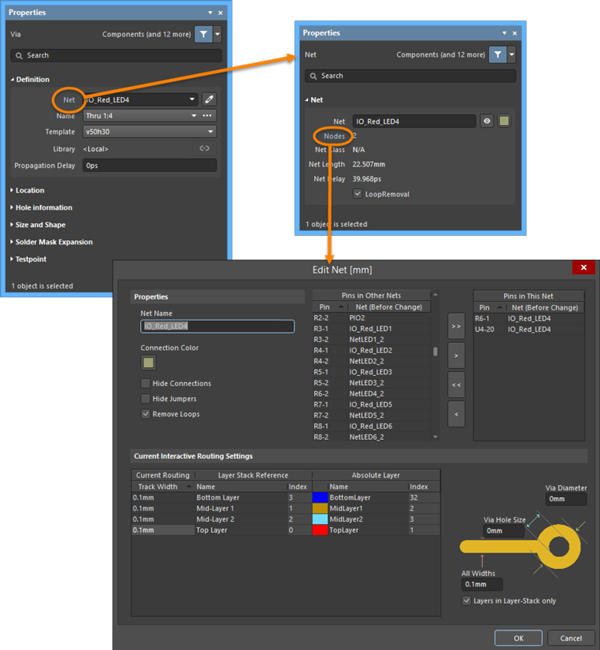Expand the Hole information section

coord(44,207)
